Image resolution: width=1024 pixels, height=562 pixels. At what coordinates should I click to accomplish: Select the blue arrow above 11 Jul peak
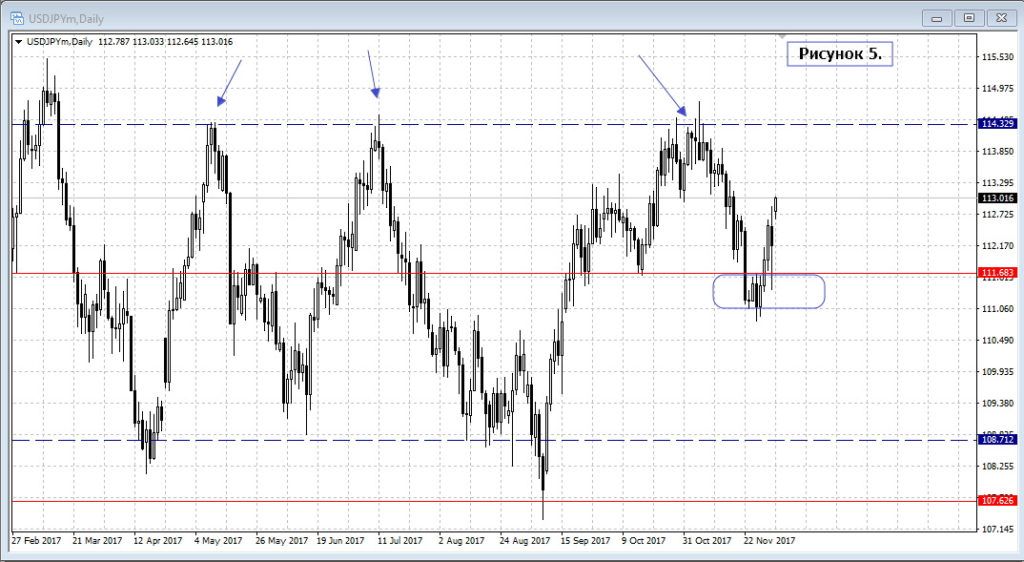(x=373, y=73)
